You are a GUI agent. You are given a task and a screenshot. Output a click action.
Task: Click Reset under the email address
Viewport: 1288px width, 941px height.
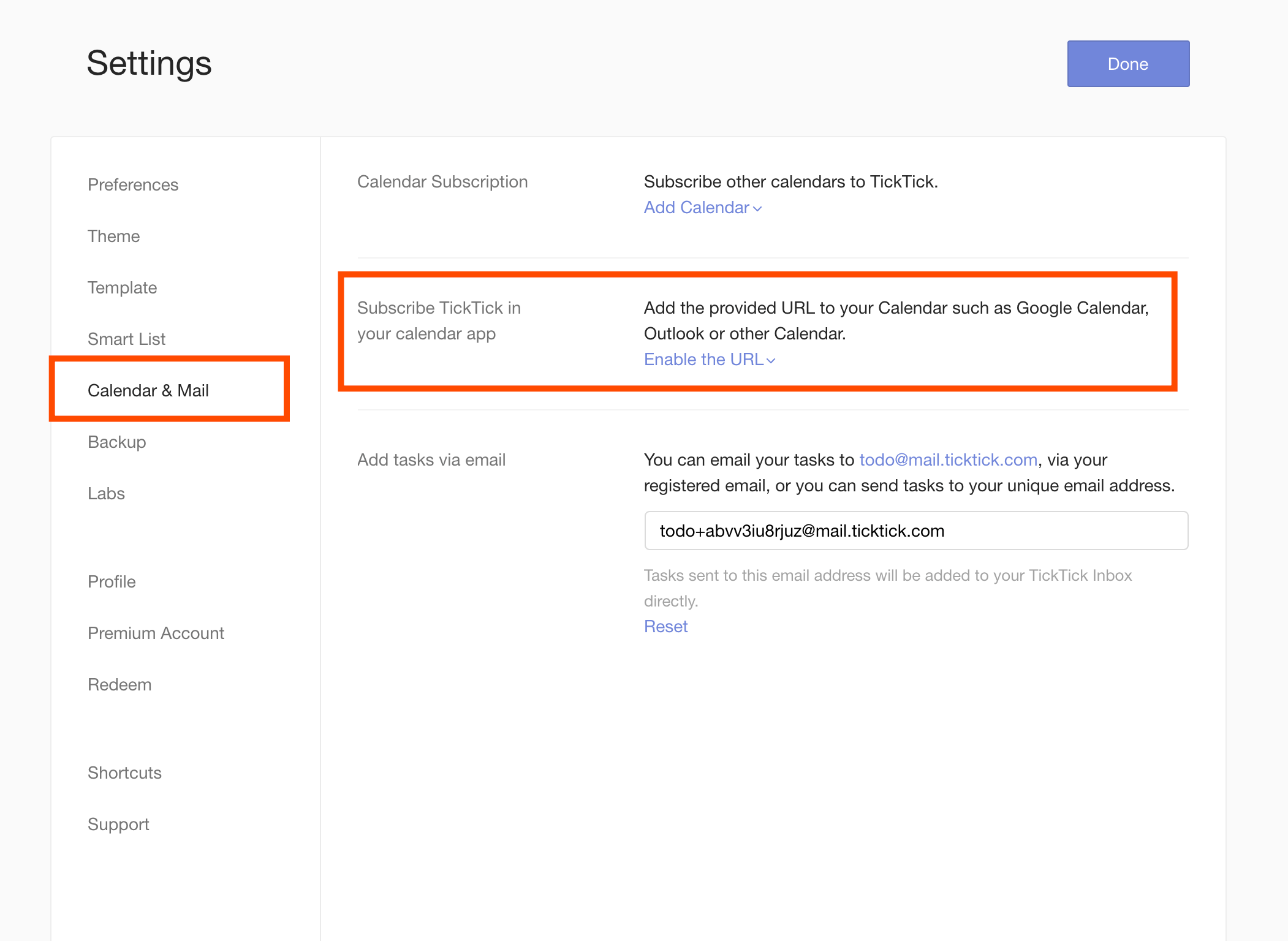(665, 626)
